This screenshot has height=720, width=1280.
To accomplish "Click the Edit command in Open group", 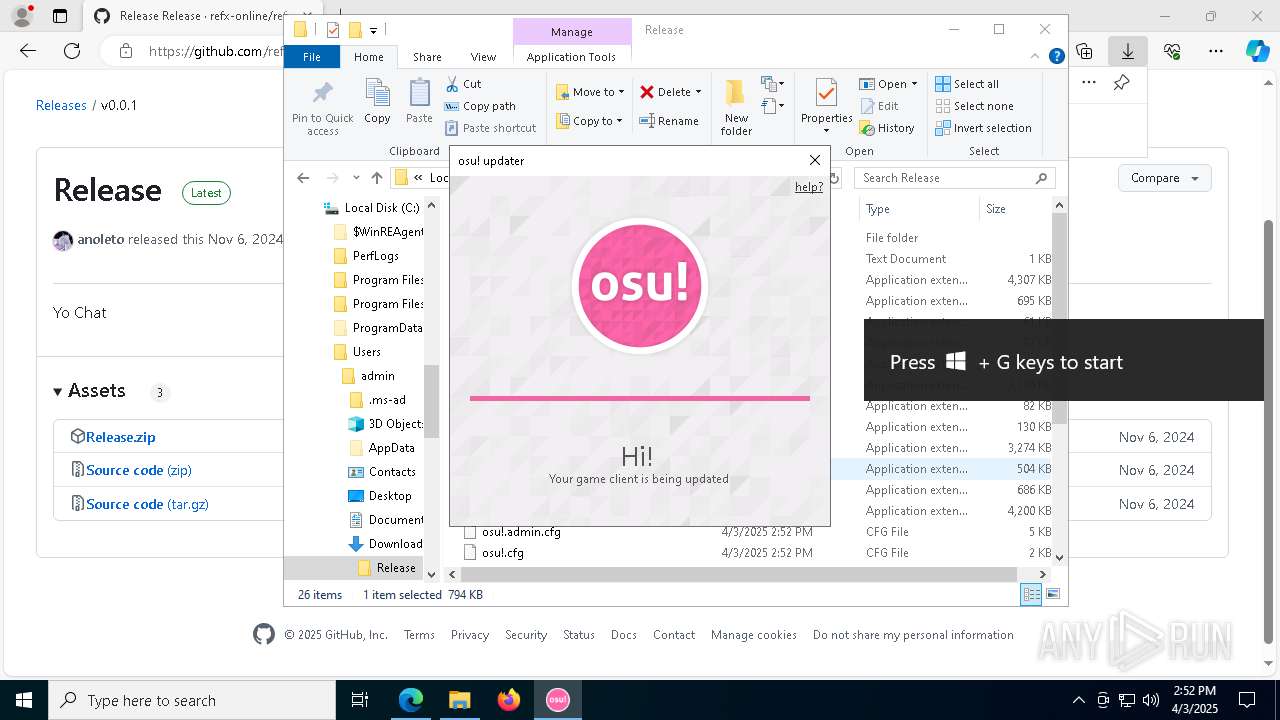I will point(878,106).
